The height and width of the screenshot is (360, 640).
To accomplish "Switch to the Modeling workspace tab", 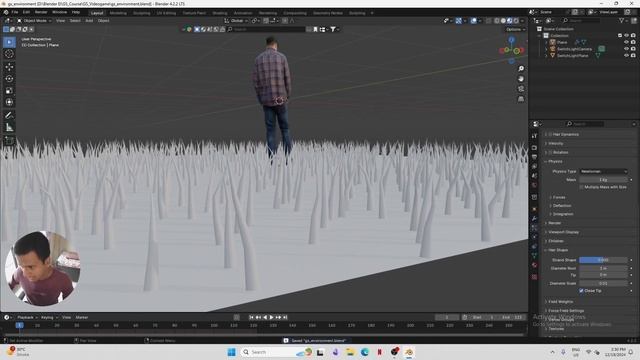I will [x=118, y=13].
